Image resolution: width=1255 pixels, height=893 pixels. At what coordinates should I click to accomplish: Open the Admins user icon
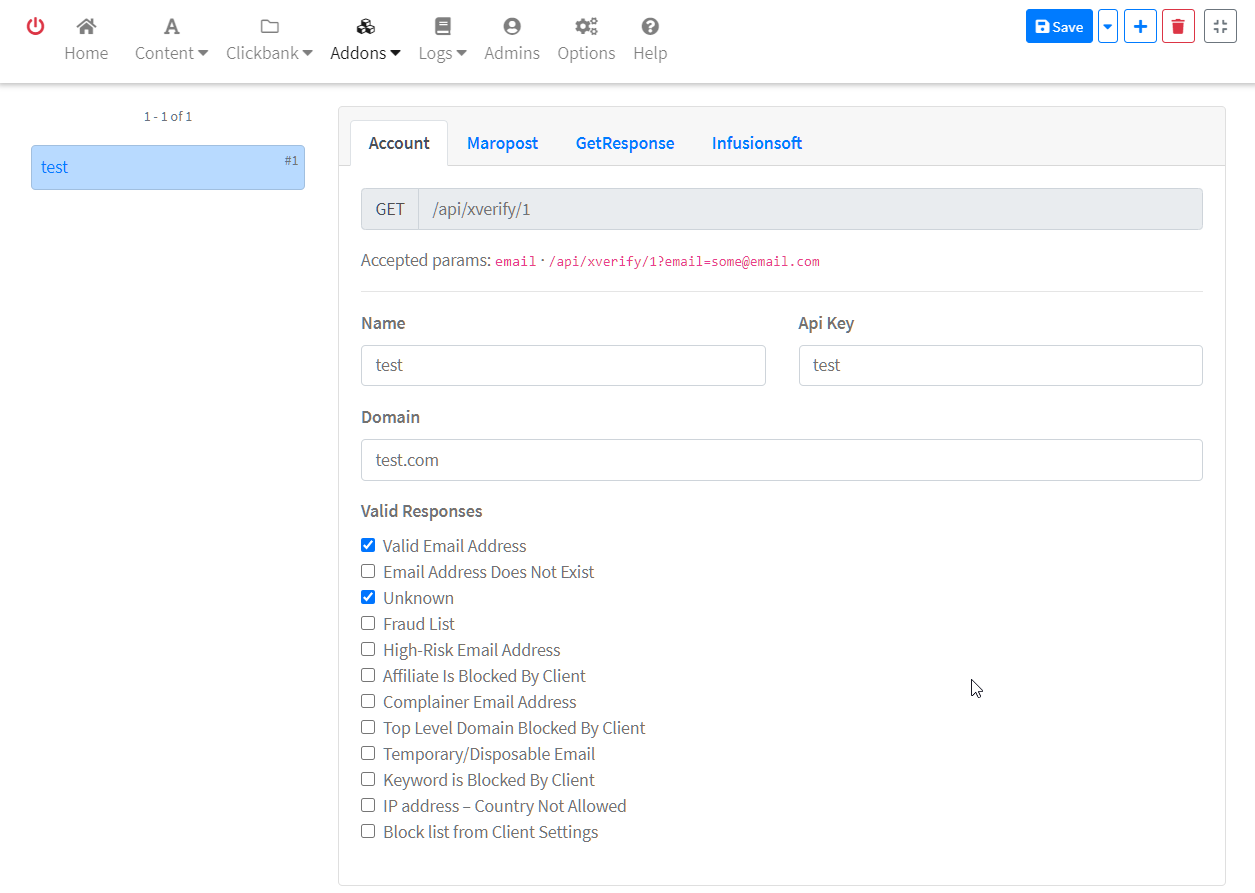point(512,27)
